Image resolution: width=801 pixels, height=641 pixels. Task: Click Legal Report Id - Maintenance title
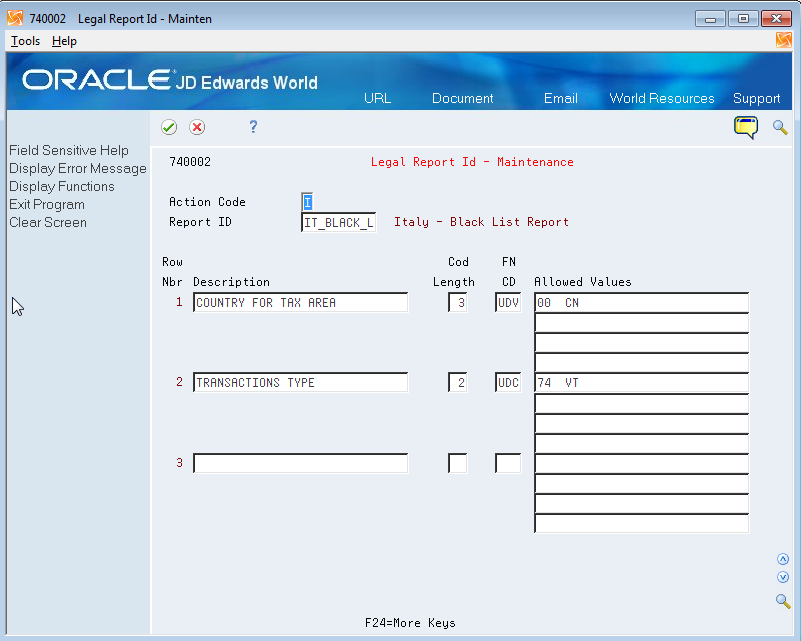[x=472, y=162]
